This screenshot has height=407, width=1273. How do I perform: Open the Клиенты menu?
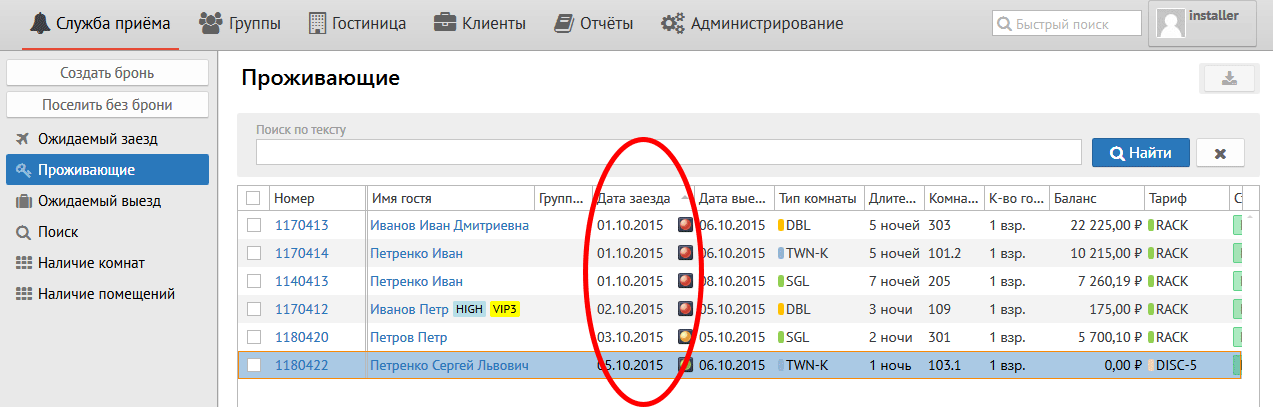point(480,23)
